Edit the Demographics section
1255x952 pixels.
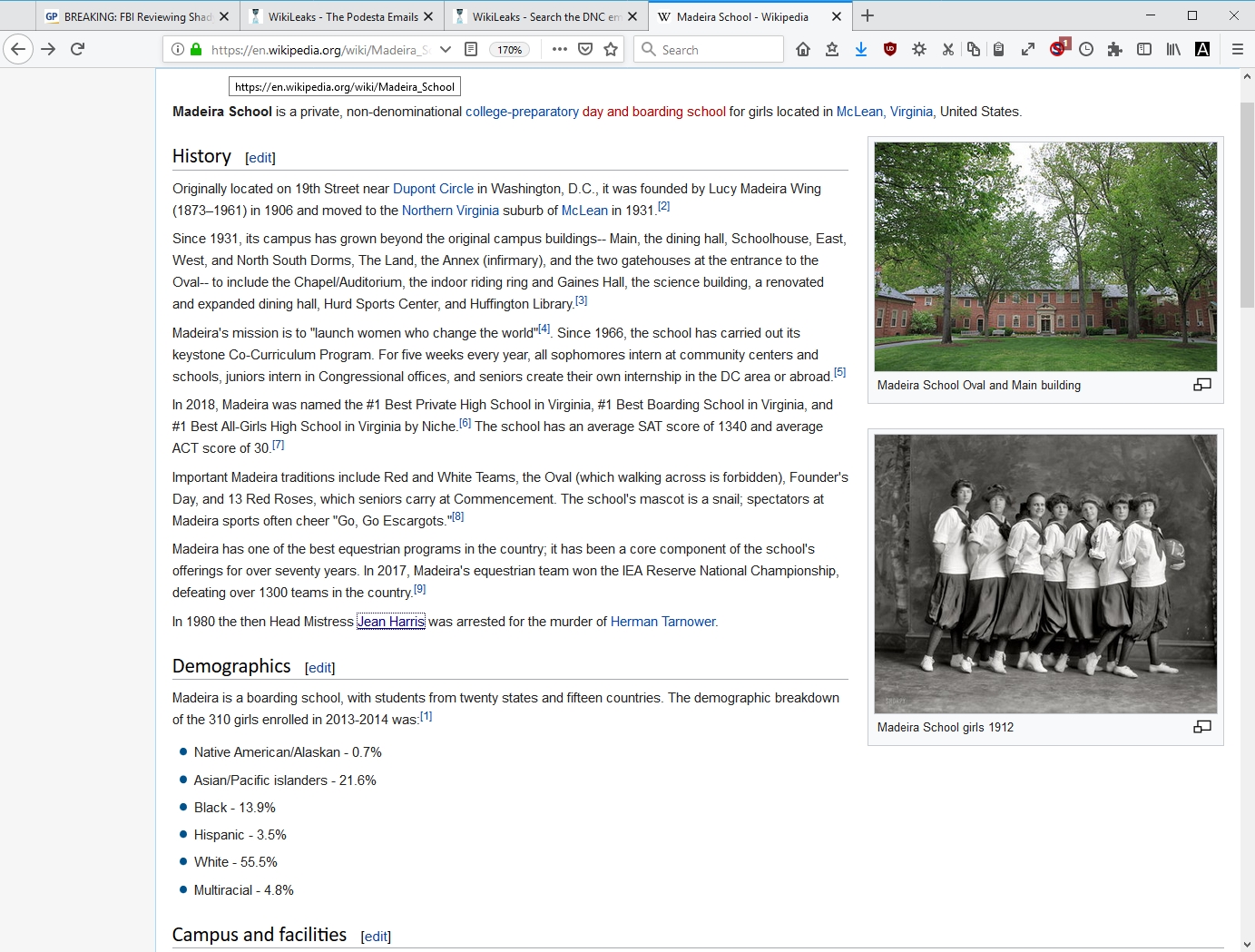(x=319, y=668)
